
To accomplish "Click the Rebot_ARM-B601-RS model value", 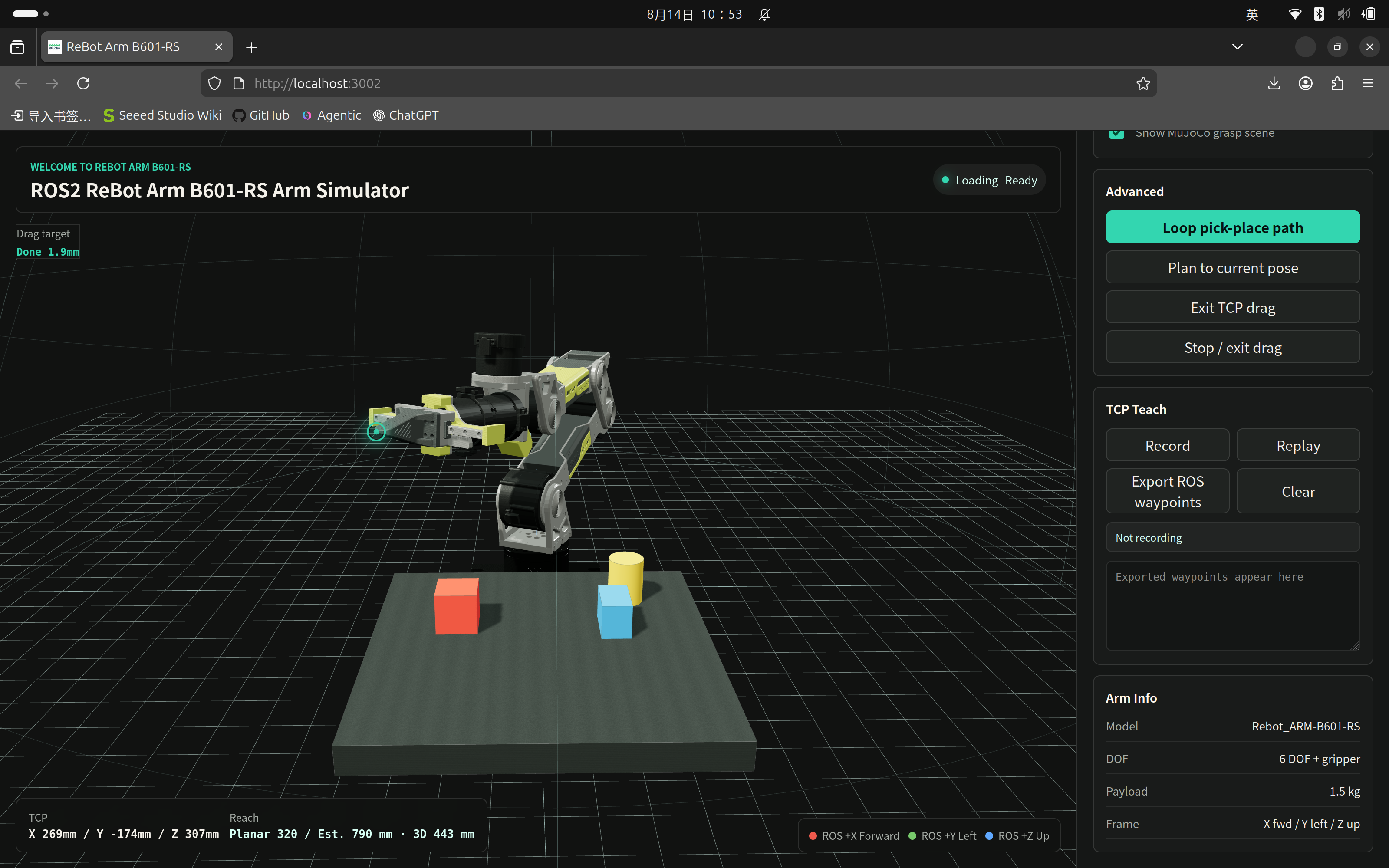I will click(1306, 726).
